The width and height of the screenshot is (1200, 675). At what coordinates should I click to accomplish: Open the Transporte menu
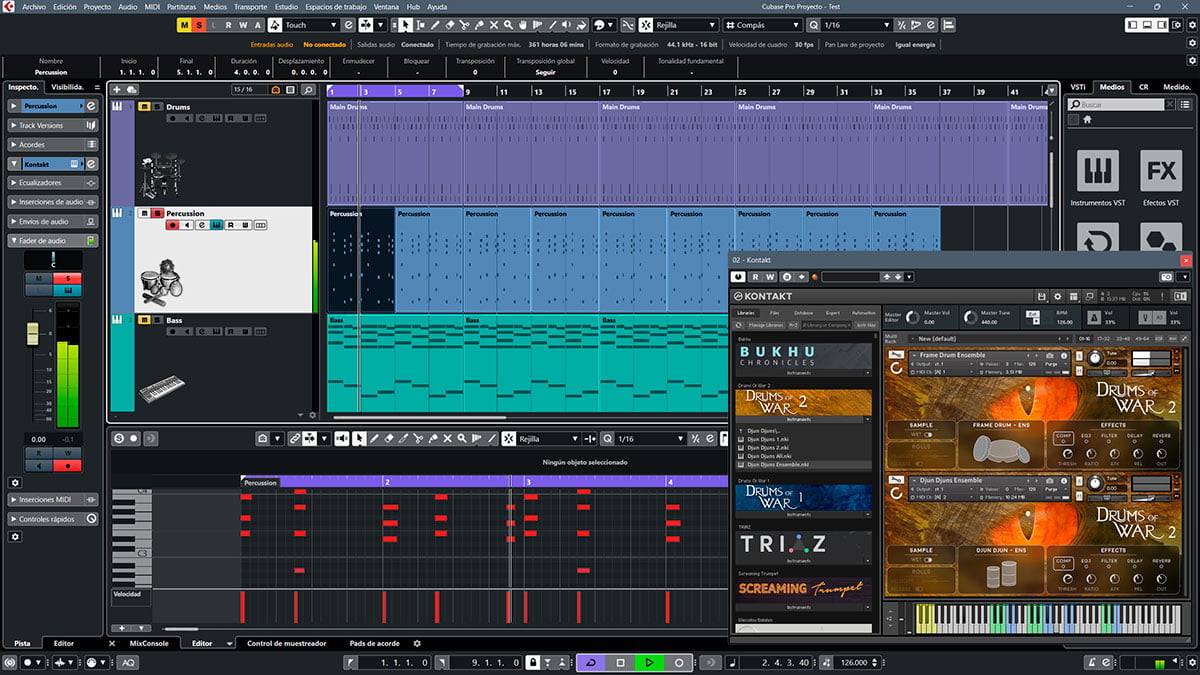tap(250, 6)
